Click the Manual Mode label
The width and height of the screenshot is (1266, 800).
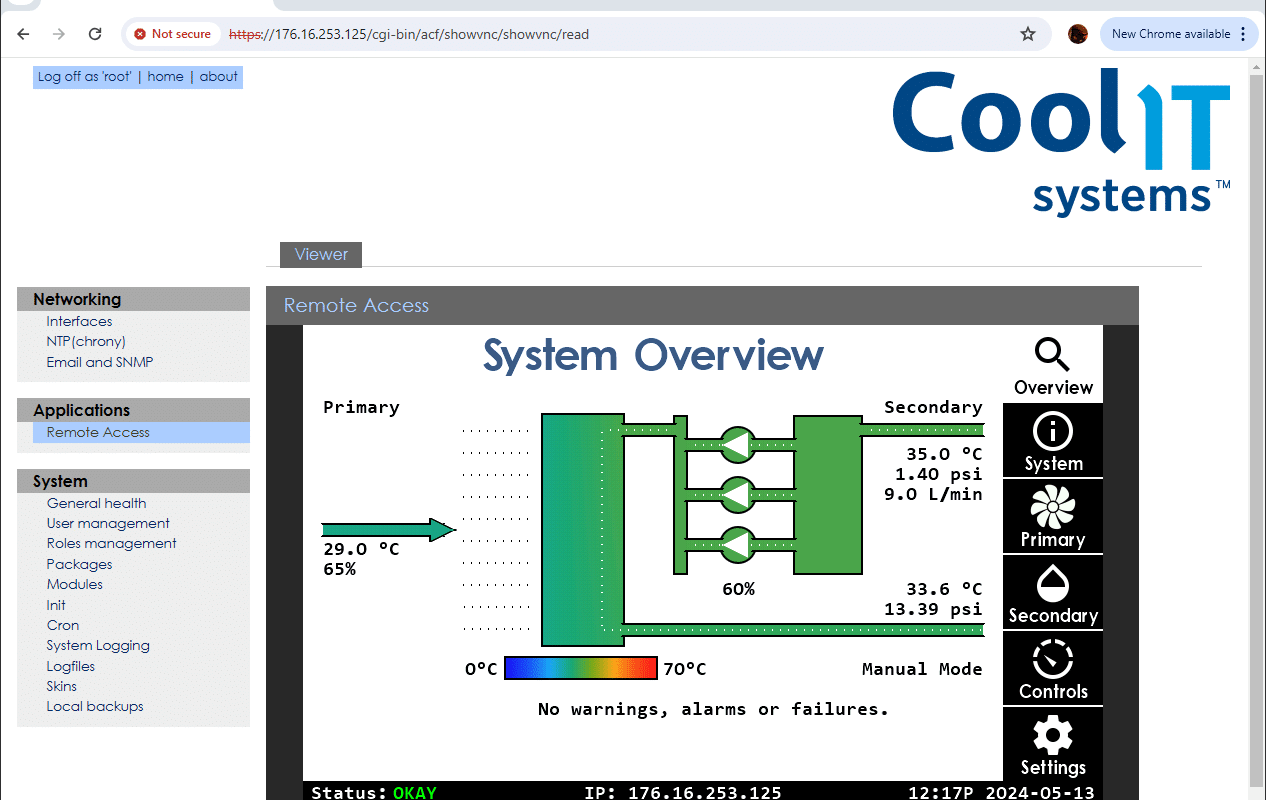tap(922, 669)
